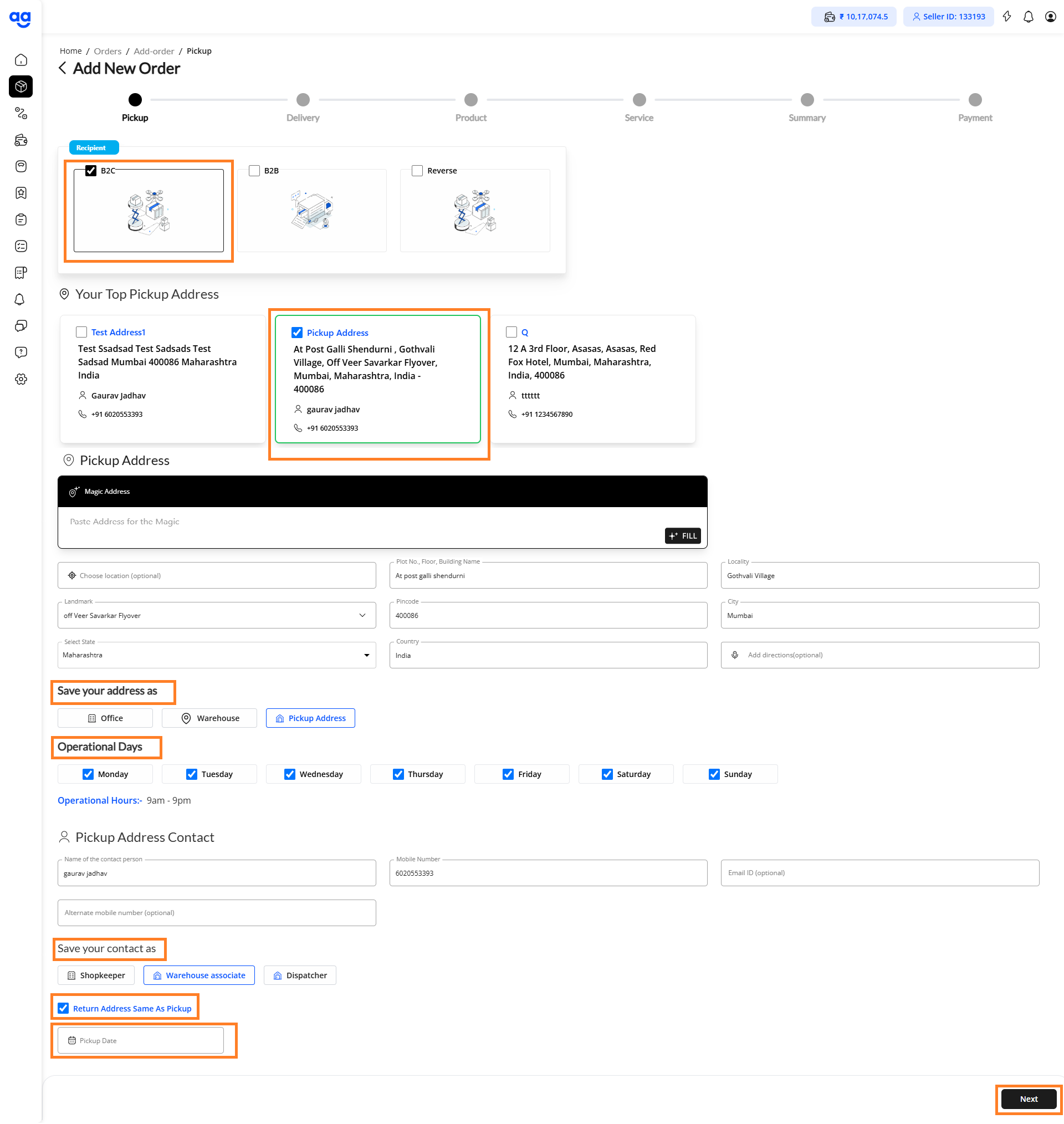This screenshot has width=1064, height=1124.
Task: Click the Next button
Action: 1029,1099
